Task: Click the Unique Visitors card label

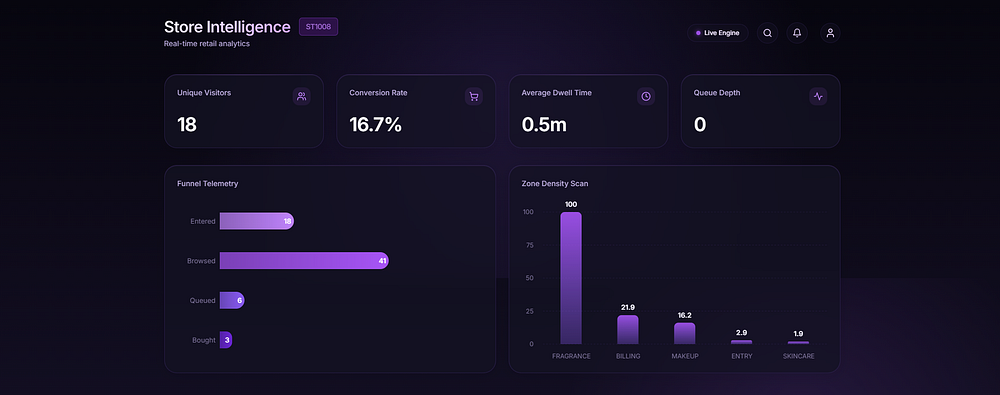Action: (x=204, y=93)
